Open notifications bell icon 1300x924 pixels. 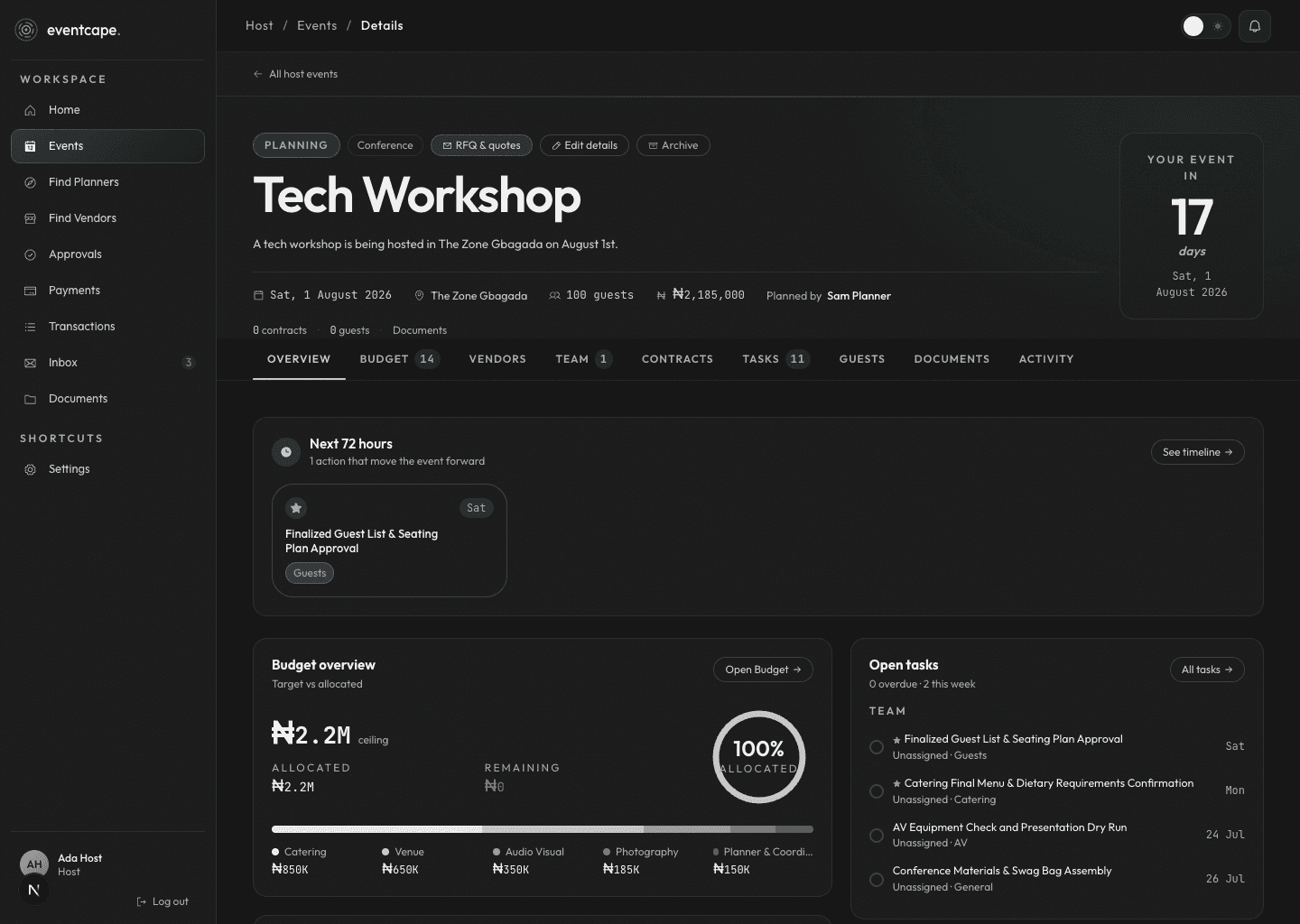pos(1255,26)
